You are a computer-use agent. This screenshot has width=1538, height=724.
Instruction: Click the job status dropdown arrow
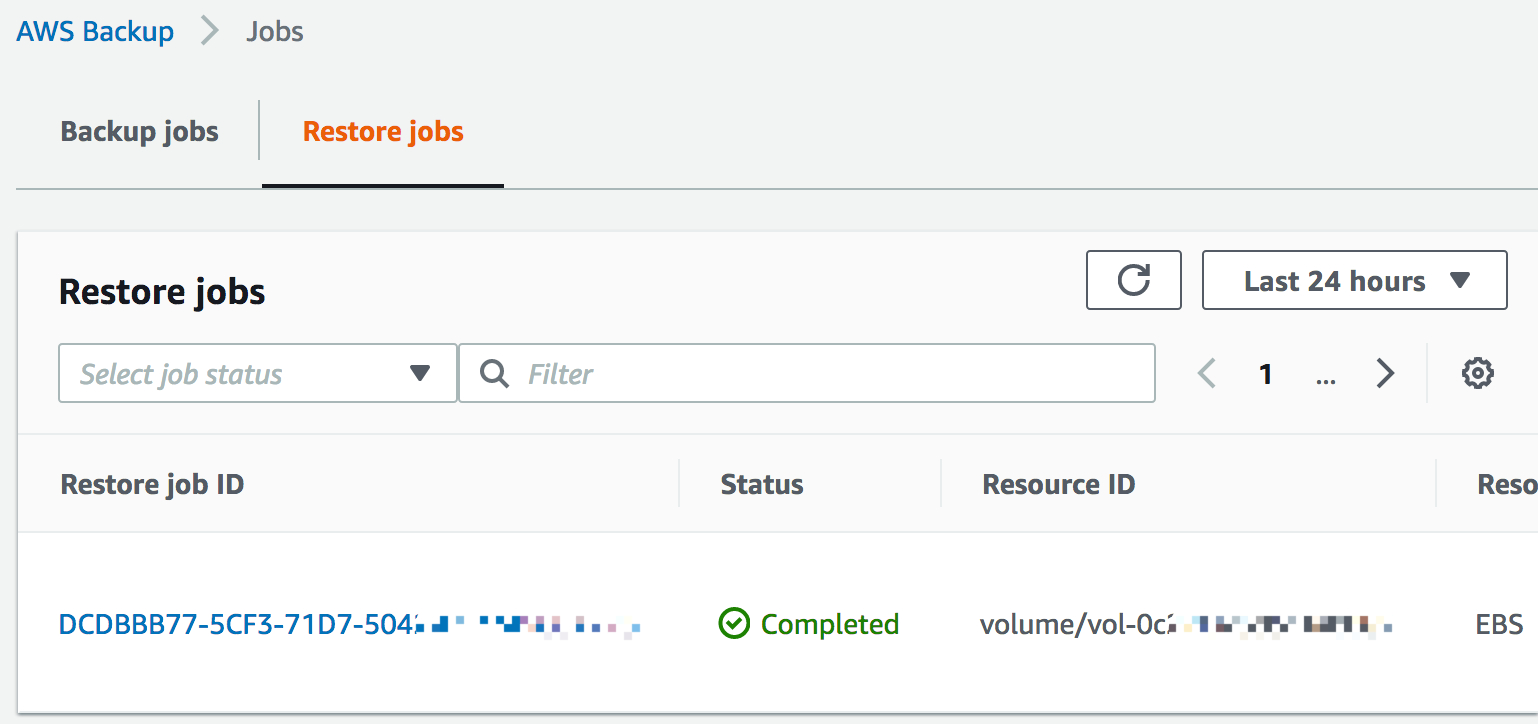click(420, 373)
